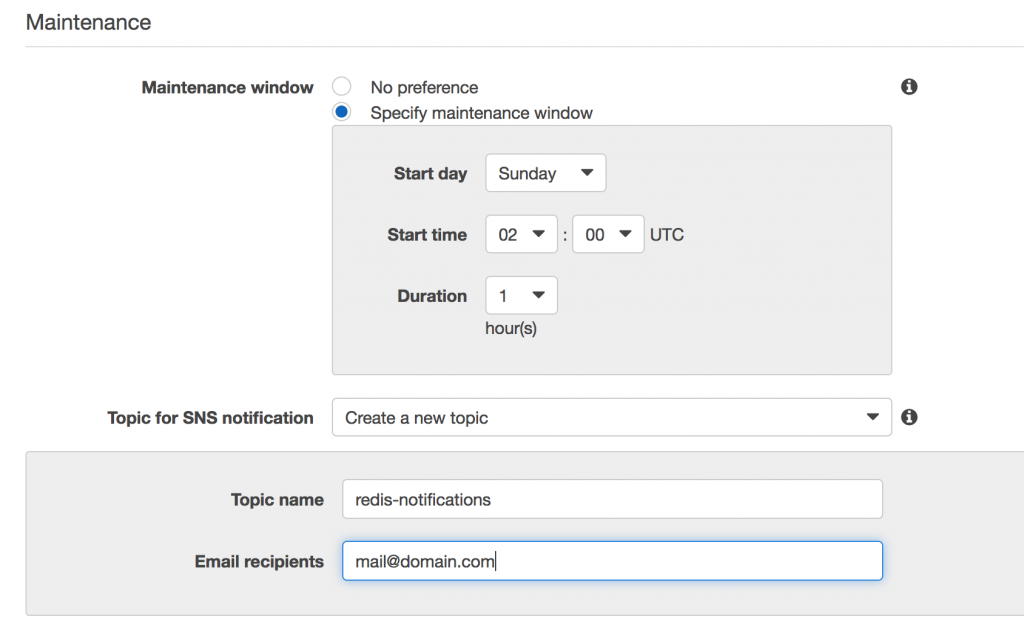Open the start time minutes dropdown
Image resolution: width=1024 pixels, height=622 pixels.
(608, 235)
